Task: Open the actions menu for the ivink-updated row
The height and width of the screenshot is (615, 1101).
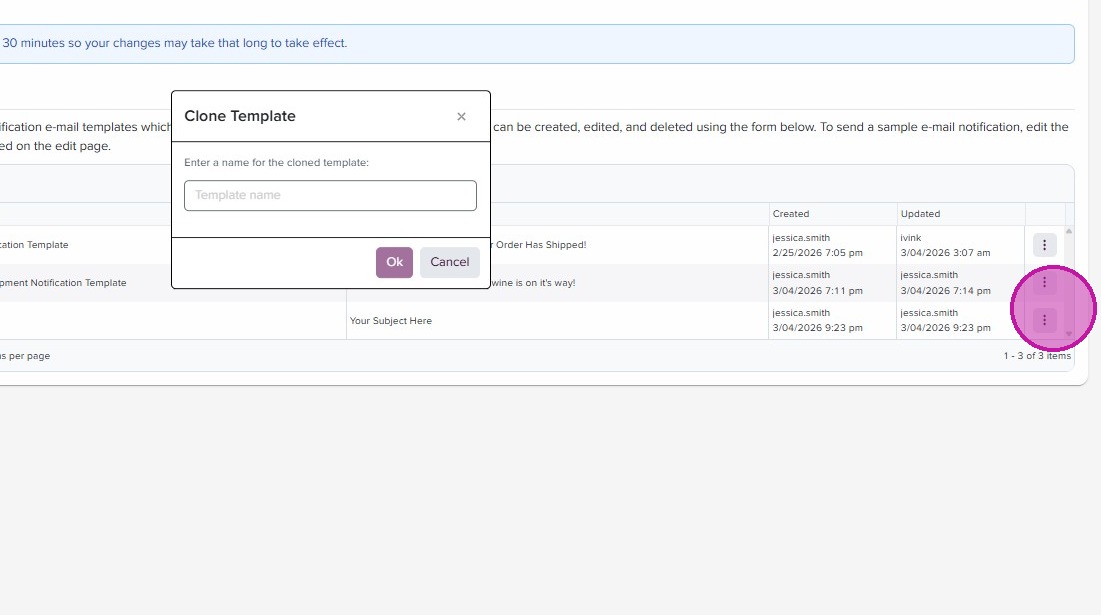Action: click(1044, 245)
